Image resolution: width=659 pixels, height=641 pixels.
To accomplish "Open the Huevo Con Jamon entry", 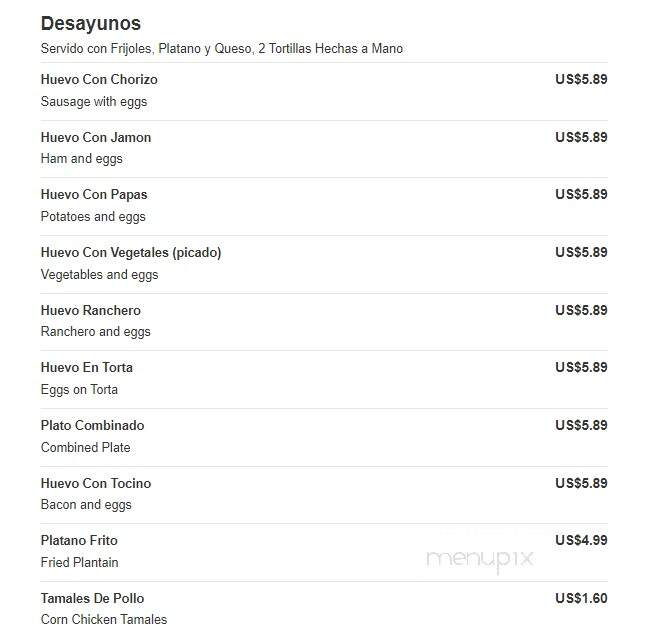I will 96,137.
